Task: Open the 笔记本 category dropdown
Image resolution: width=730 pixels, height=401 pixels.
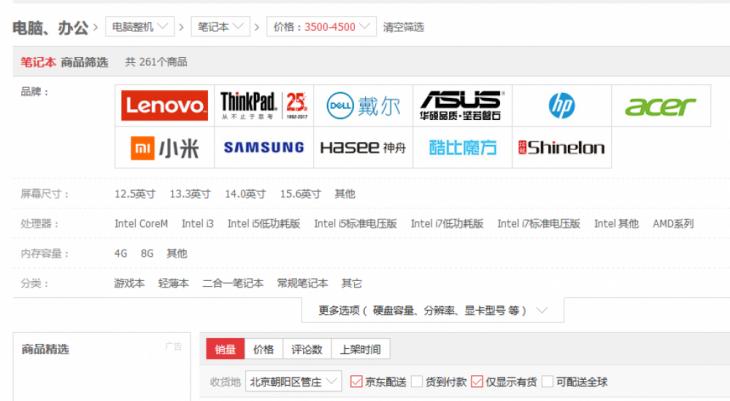Action: click(220, 27)
